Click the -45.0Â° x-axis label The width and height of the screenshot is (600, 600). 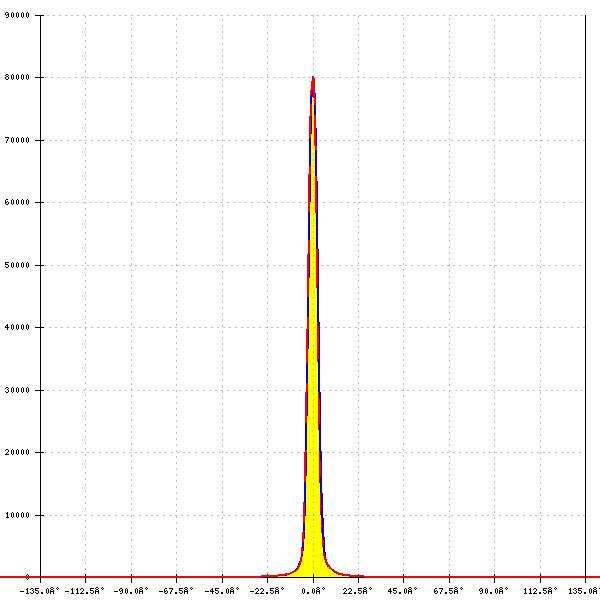coord(222,591)
